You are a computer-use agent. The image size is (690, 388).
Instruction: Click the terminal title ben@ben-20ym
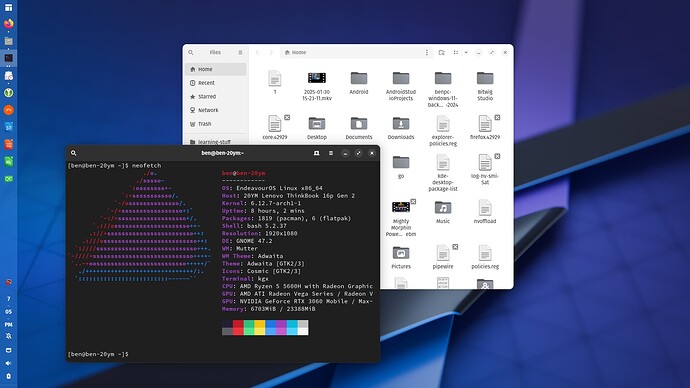[x=223, y=153]
